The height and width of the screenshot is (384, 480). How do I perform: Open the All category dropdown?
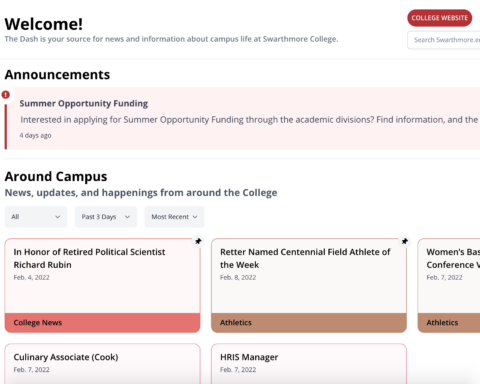[36, 217]
